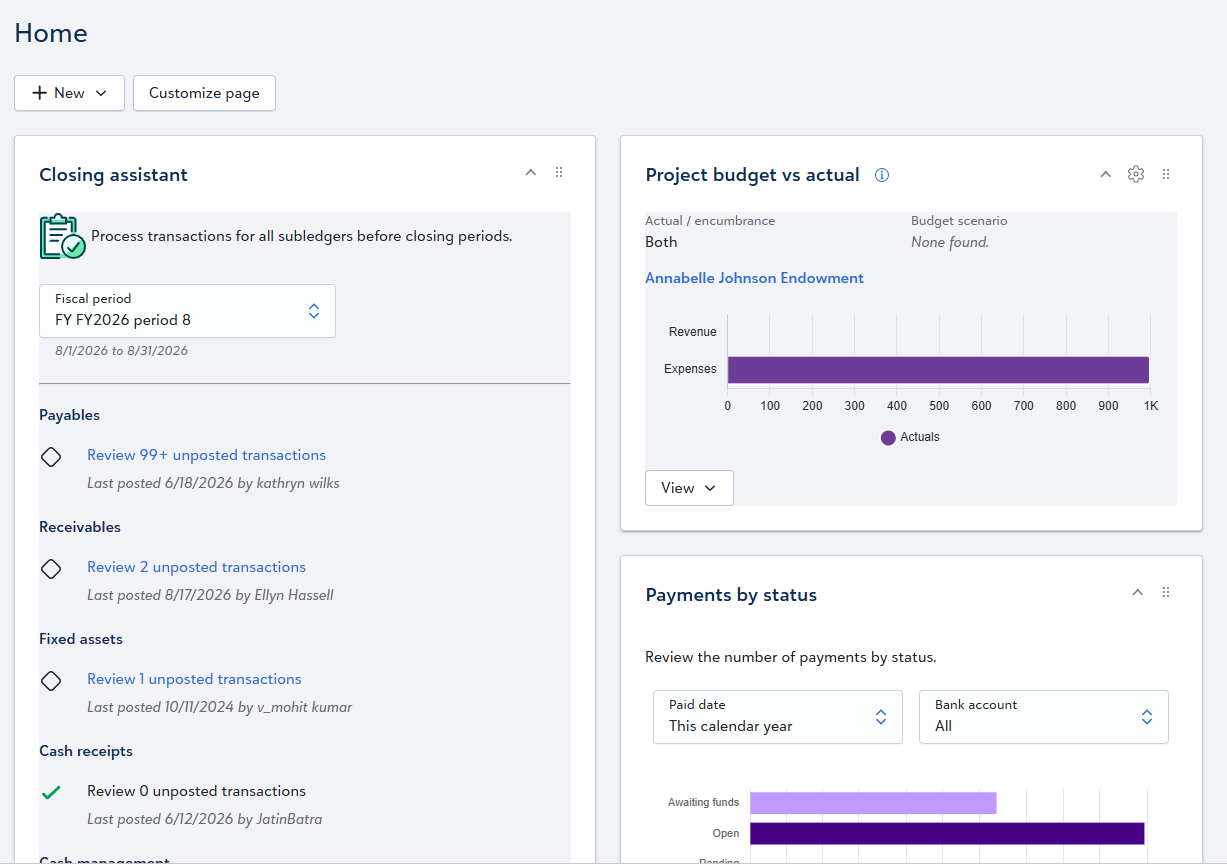This screenshot has width=1227, height=864.
Task: Click diamond status icon under Receivables
Action: coord(51,568)
